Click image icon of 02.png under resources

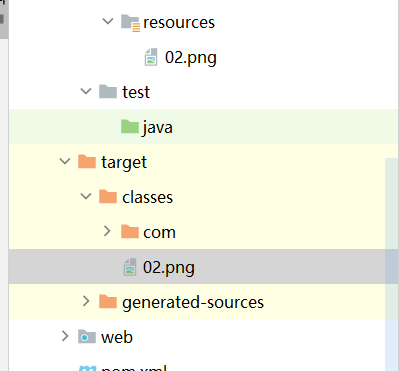(x=151, y=57)
